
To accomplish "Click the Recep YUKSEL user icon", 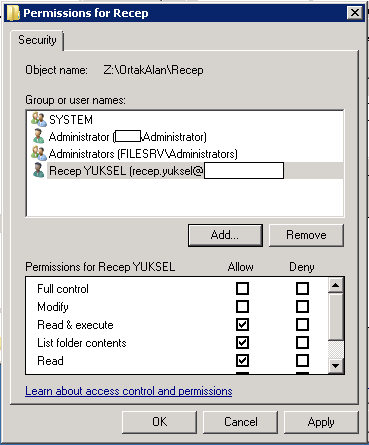I will click(x=39, y=170).
